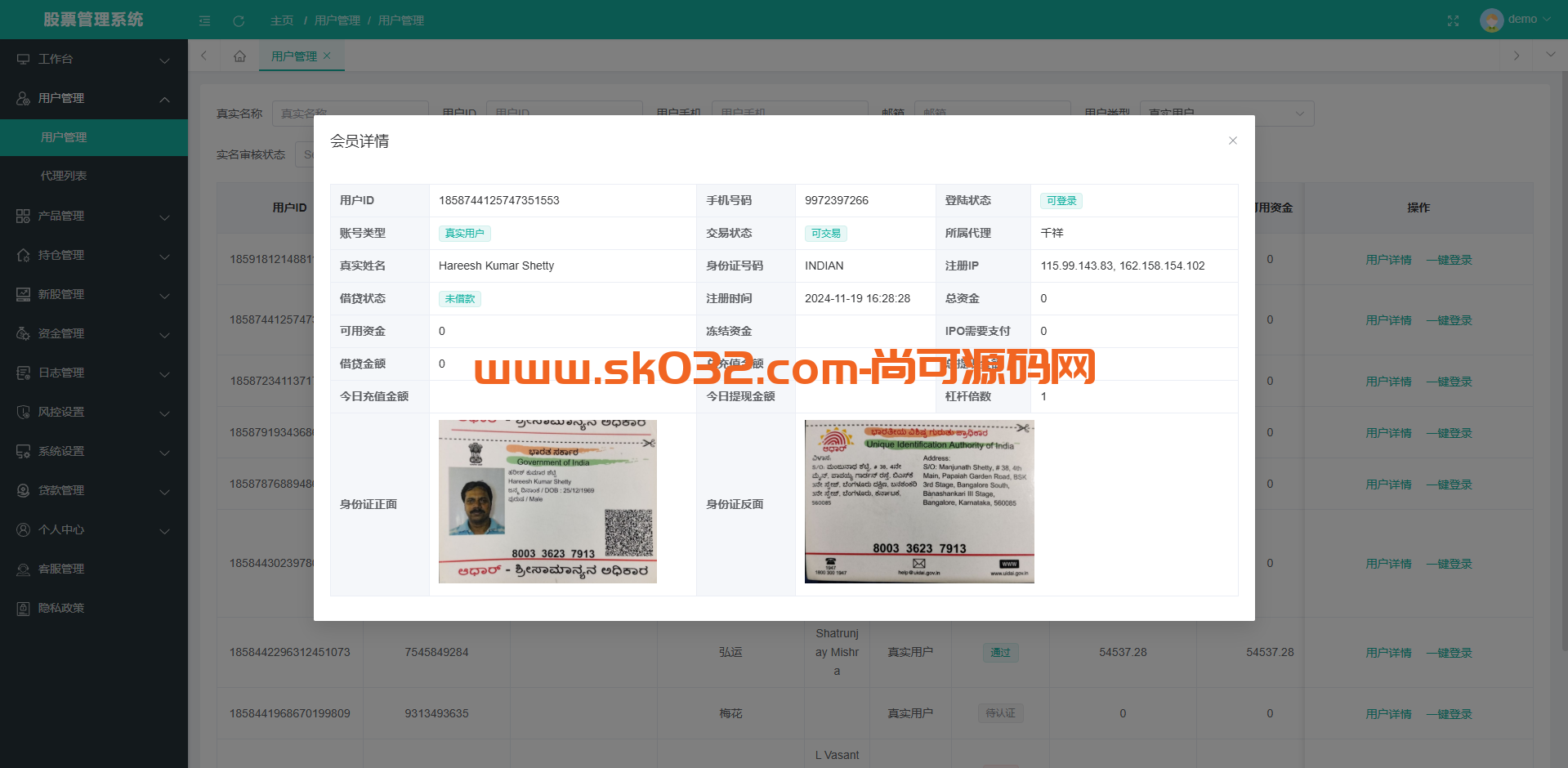The height and width of the screenshot is (768, 1568).
Task: Open the 个人中心 menu item
Action: 94,529
